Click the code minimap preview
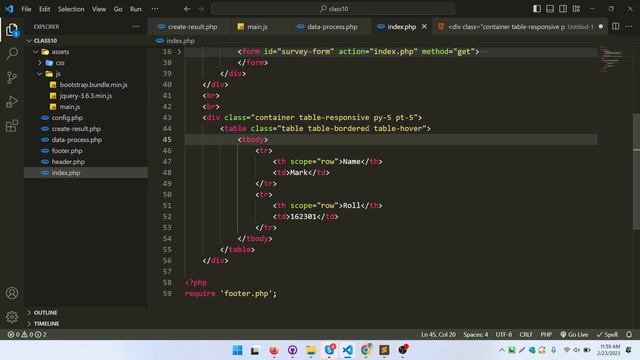Image resolution: width=640 pixels, height=360 pixels. tap(611, 60)
